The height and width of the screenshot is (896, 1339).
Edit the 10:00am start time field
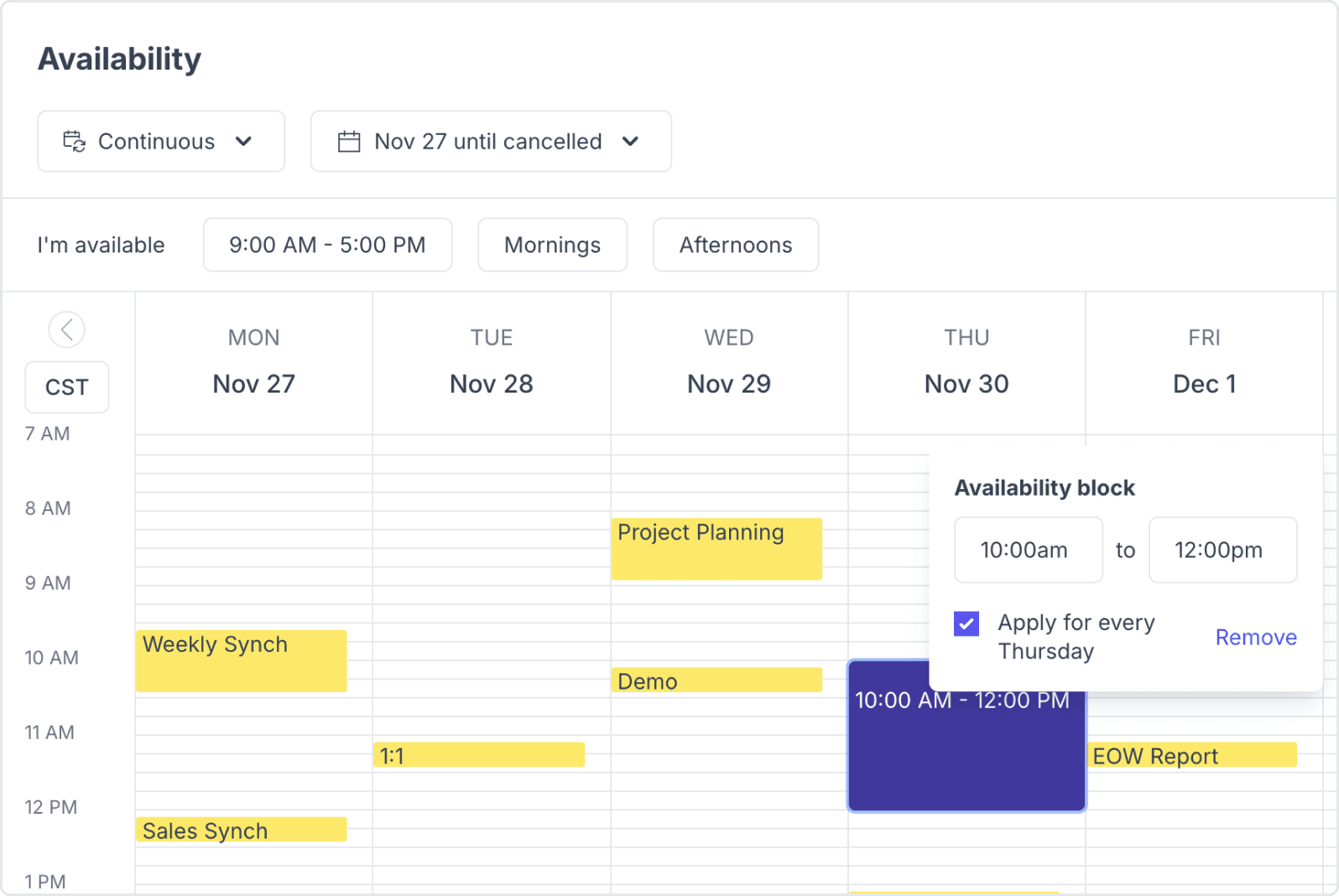[1029, 550]
